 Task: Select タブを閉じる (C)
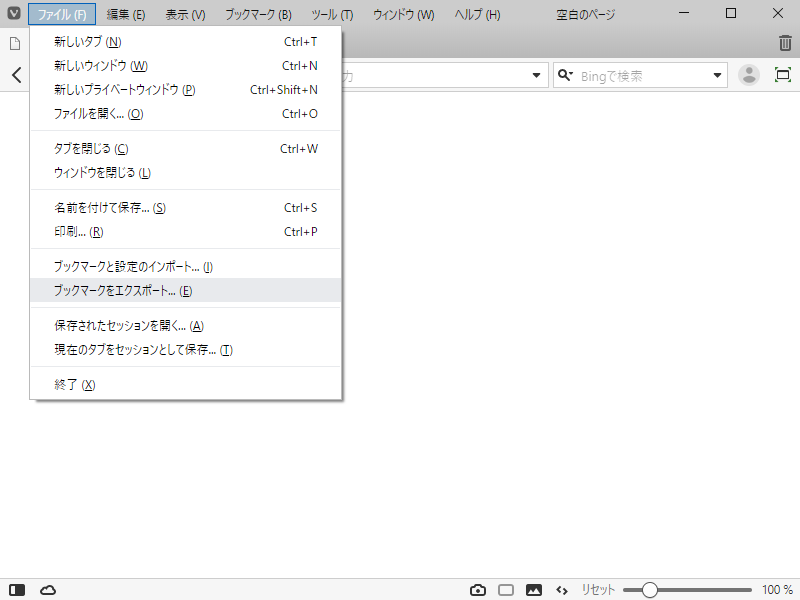186,148
